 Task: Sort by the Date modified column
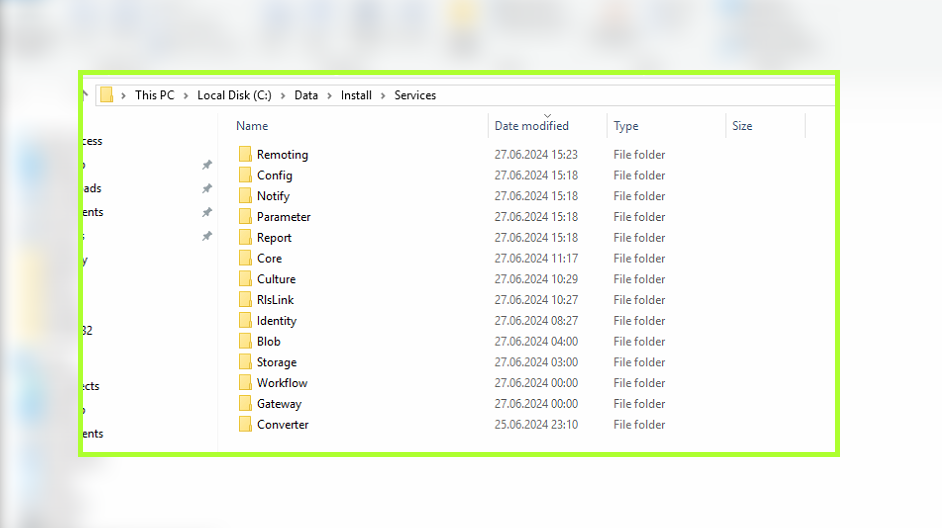(531, 126)
